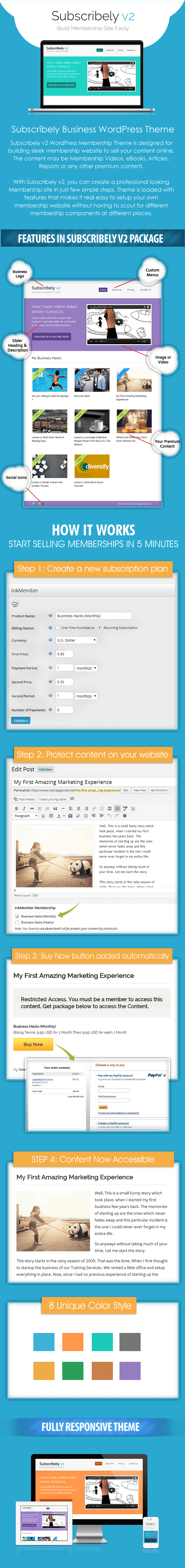Click the Get Shortlink button
This screenshot has width=185, height=1568.
pos(159,790)
